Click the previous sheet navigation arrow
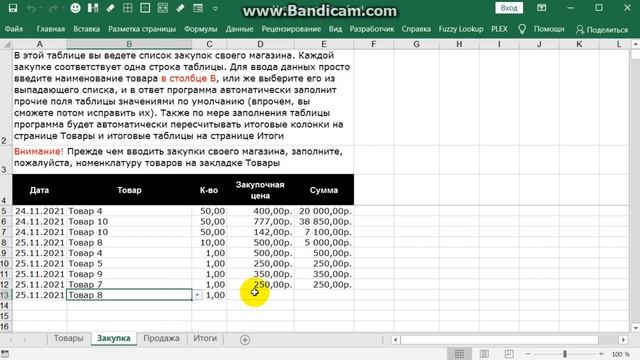640x360 pixels. [x=11, y=340]
